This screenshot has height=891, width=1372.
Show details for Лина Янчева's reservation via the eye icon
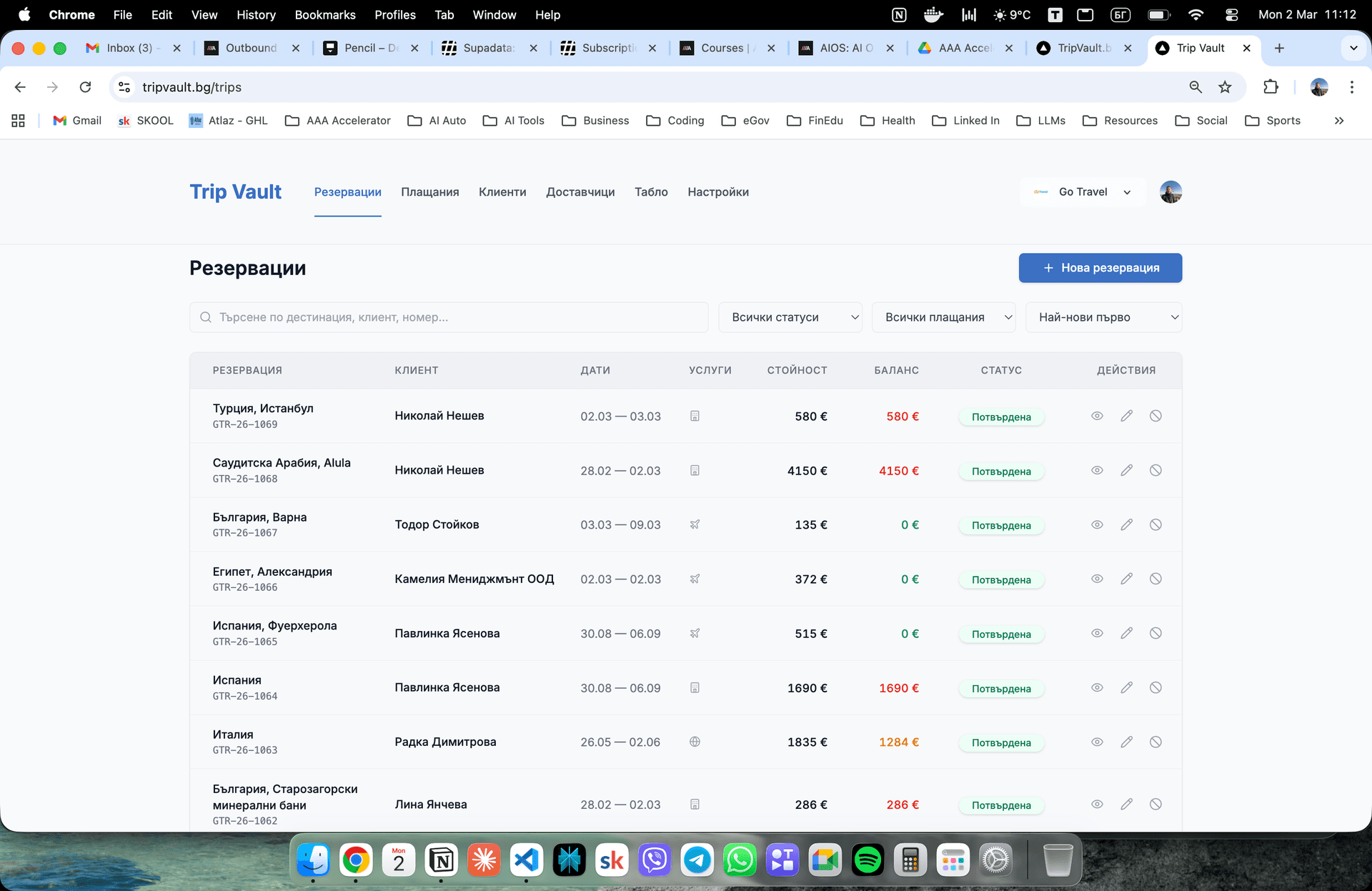point(1097,804)
